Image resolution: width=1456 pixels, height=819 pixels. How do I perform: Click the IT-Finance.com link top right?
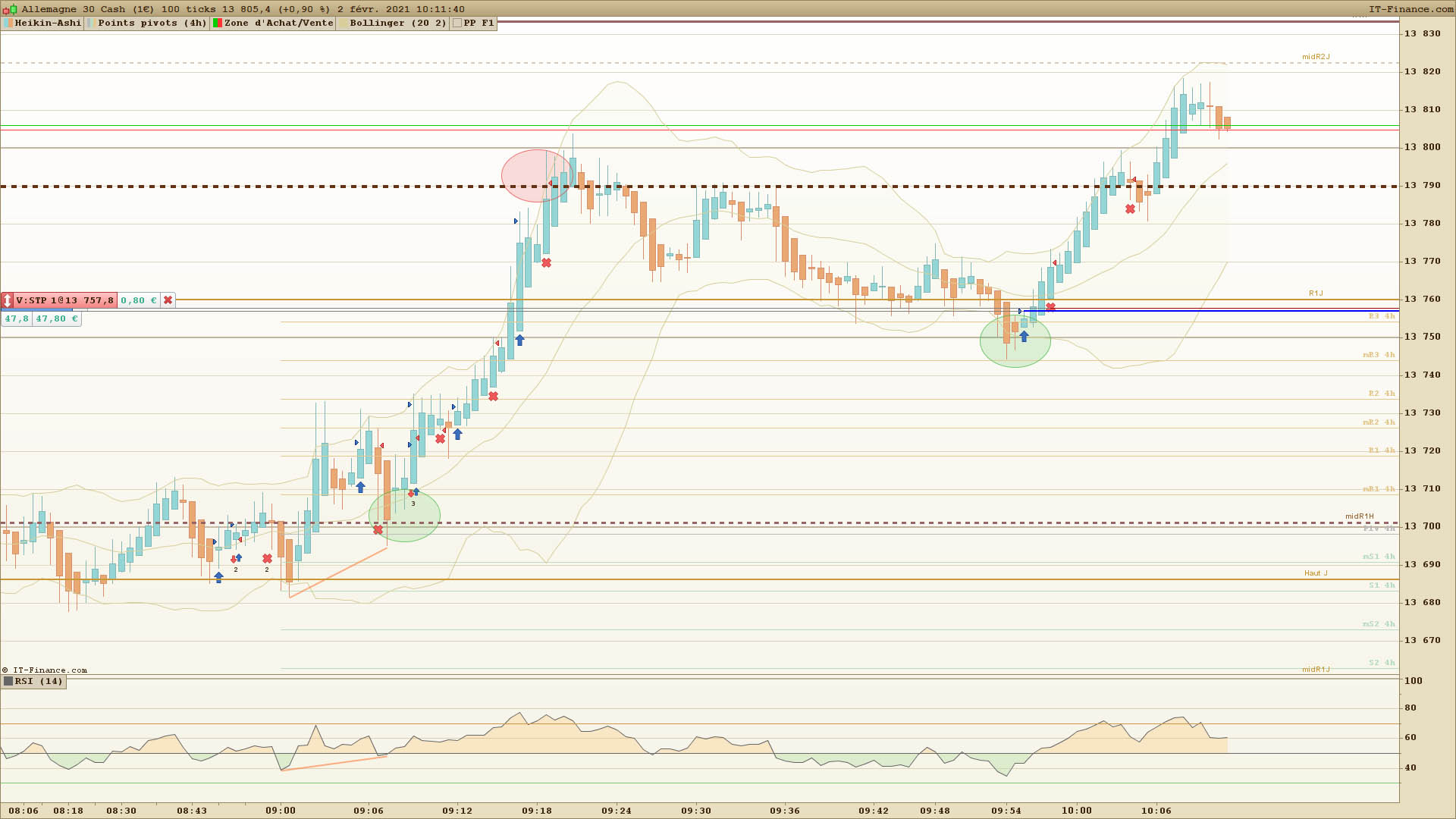coord(1410,9)
